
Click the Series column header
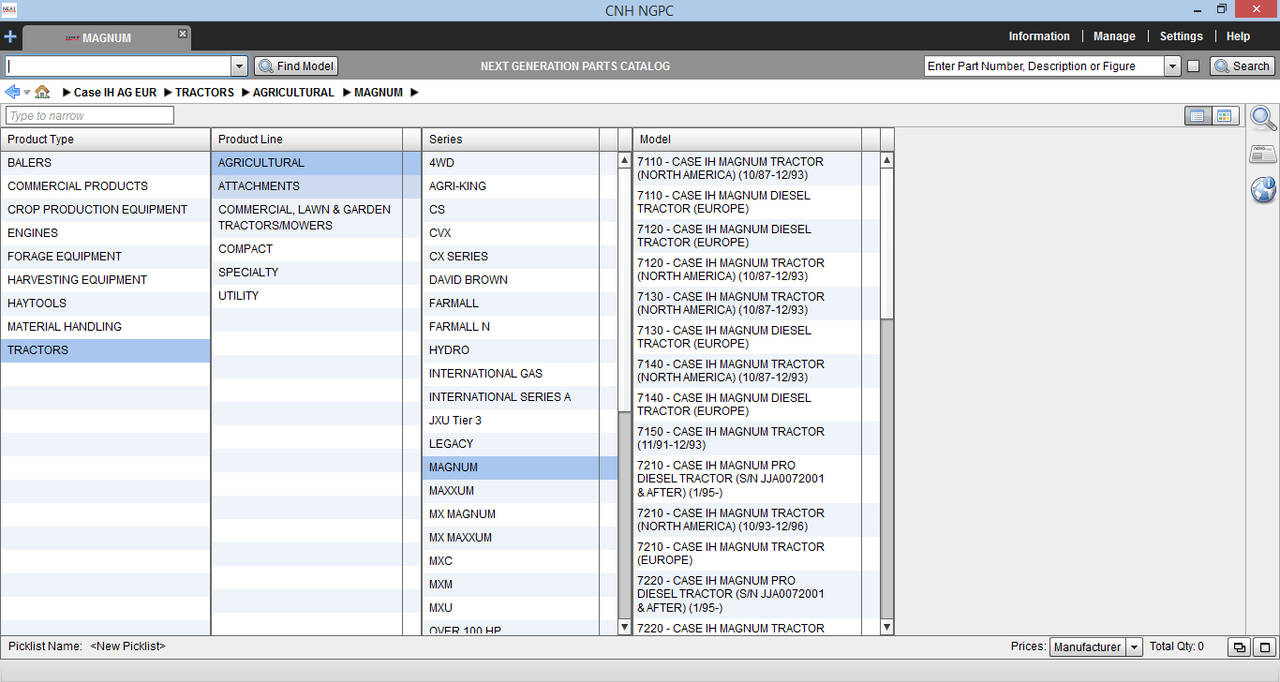tap(510, 140)
